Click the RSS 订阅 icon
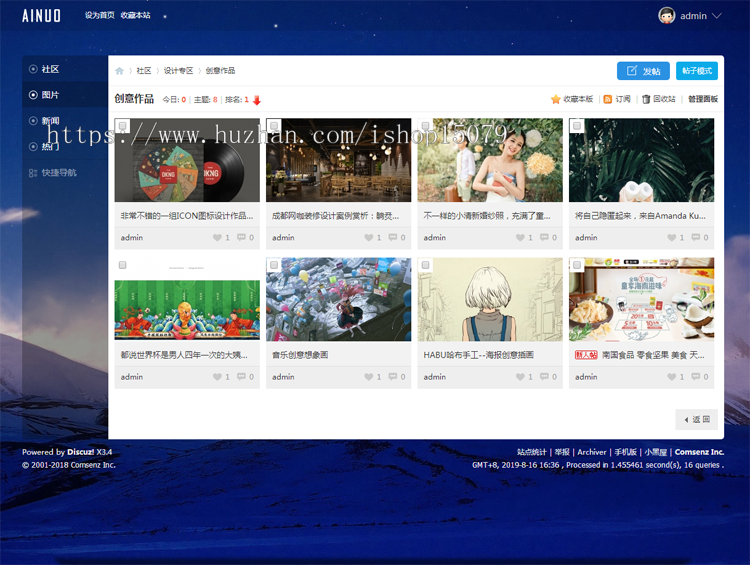The width and height of the screenshot is (750, 565). (x=608, y=99)
